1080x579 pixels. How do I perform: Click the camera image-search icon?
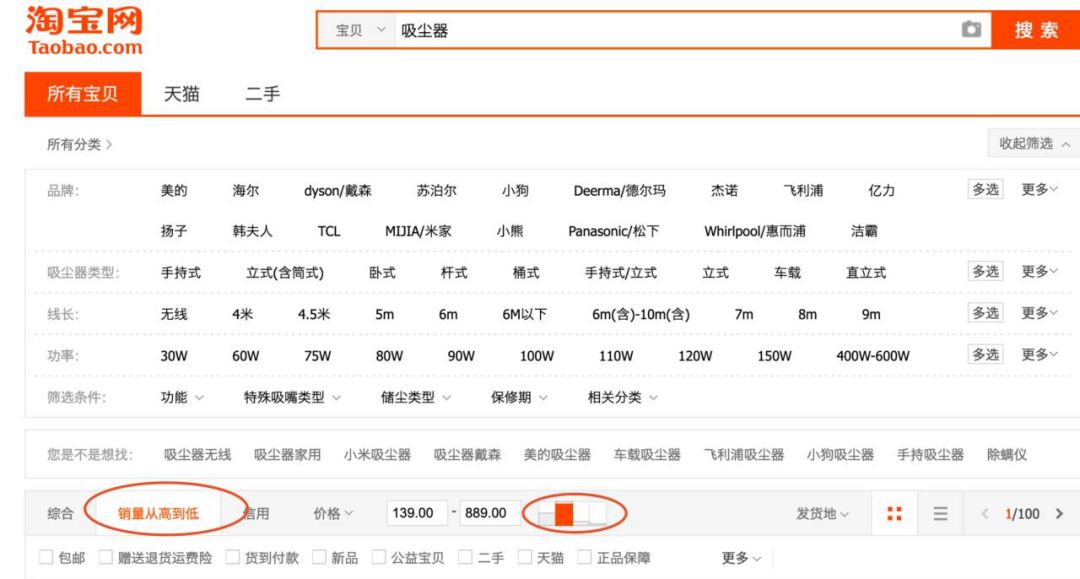(x=971, y=30)
